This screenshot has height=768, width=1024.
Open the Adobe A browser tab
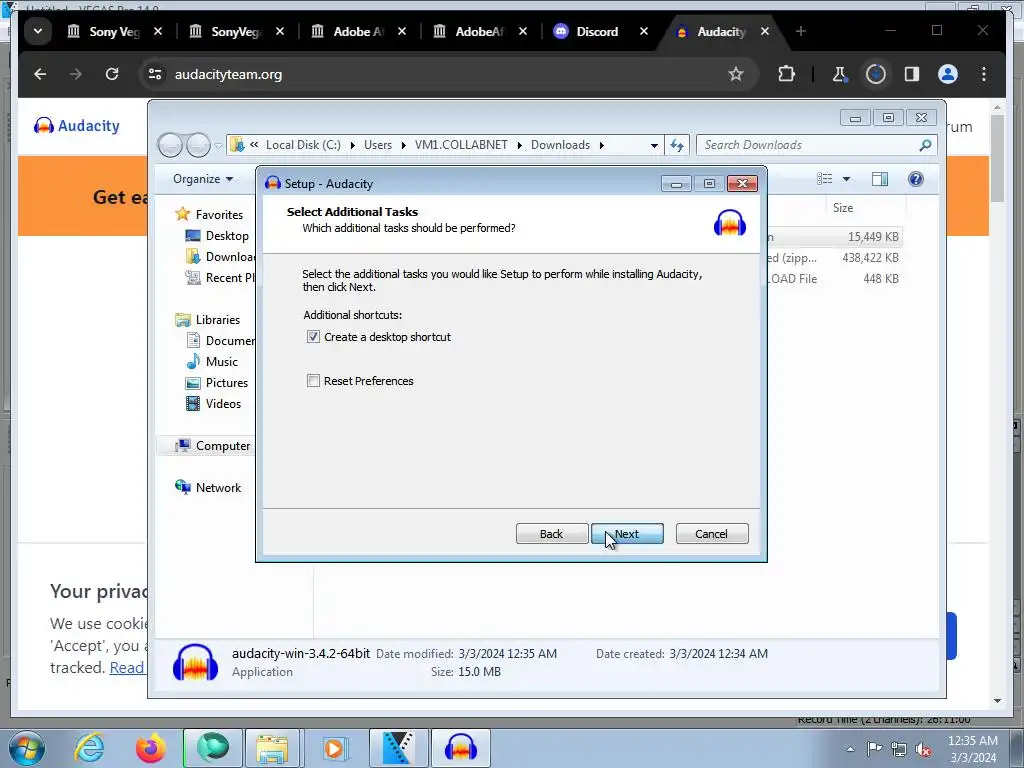point(358,31)
